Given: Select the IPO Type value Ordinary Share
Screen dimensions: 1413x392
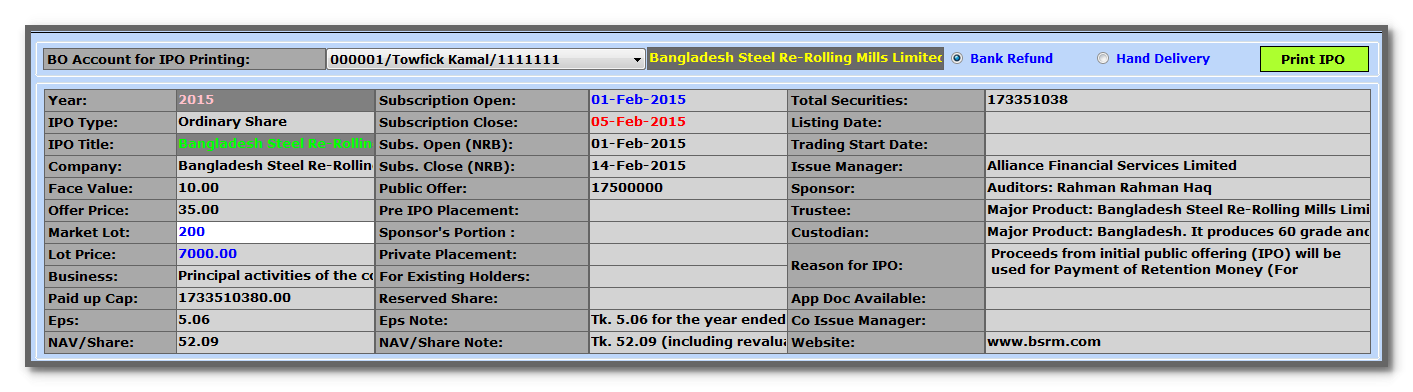Looking at the screenshot, I should tap(275, 122).
